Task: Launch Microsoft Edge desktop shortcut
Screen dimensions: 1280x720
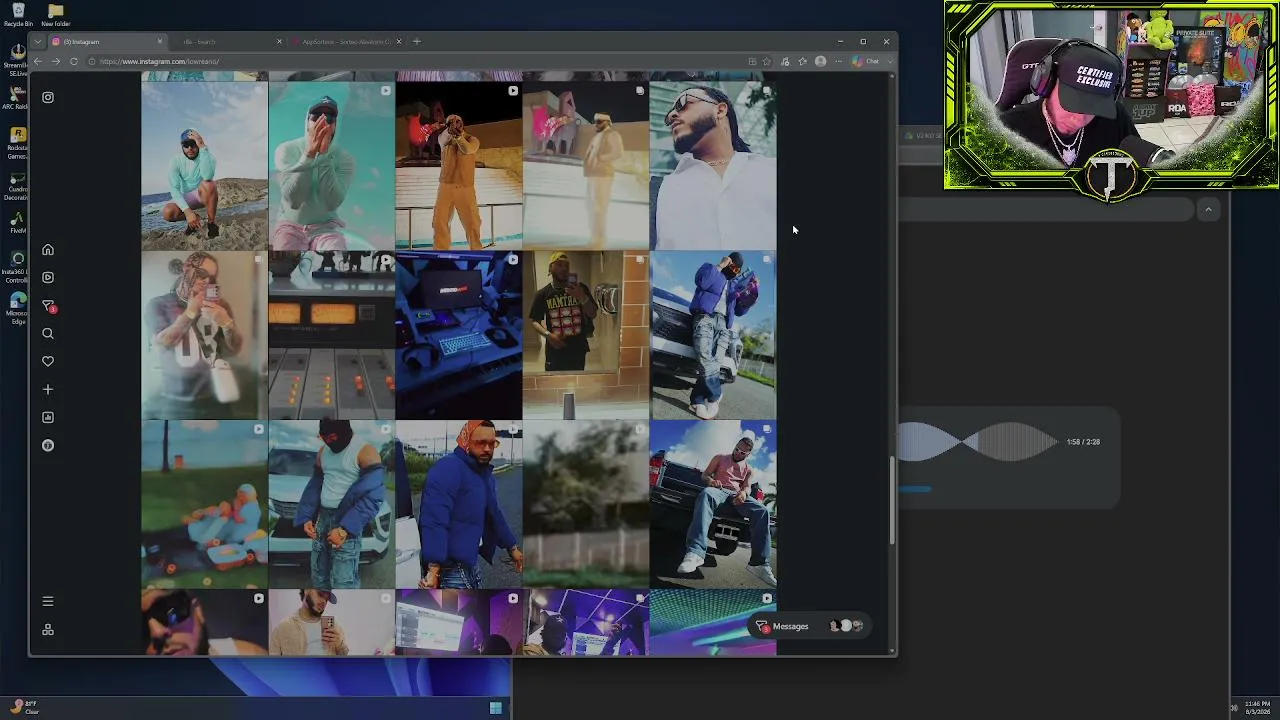Action: pos(17,306)
